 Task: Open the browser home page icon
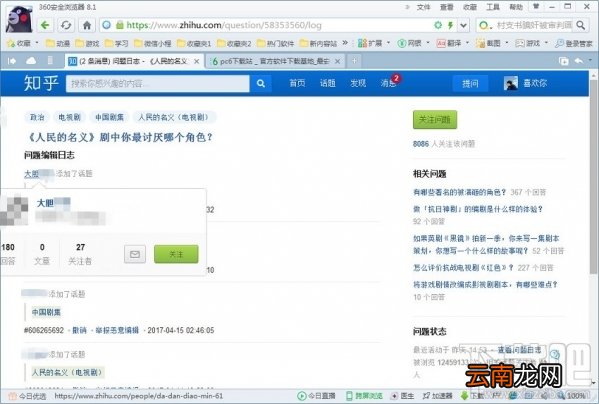(x=87, y=25)
